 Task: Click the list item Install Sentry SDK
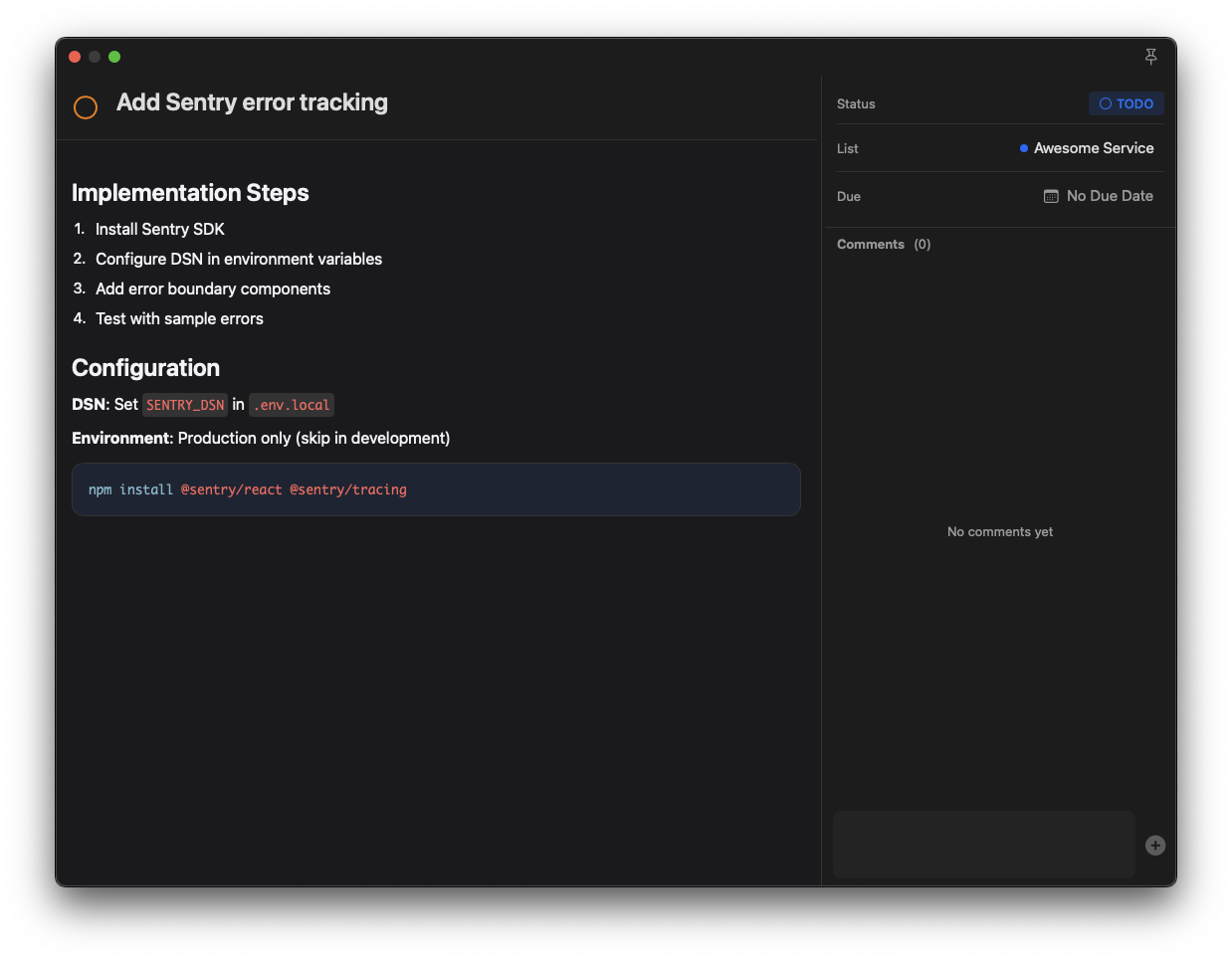tap(159, 229)
